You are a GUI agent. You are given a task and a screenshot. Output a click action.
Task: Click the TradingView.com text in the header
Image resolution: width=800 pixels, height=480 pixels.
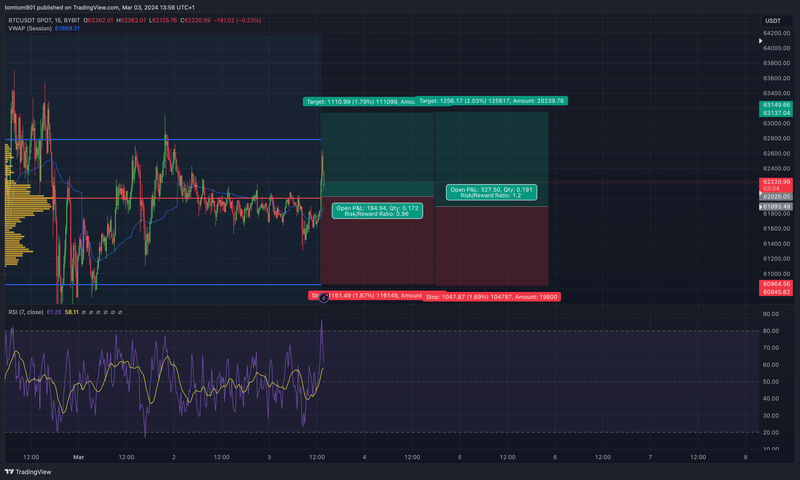pyautogui.click(x=96, y=8)
